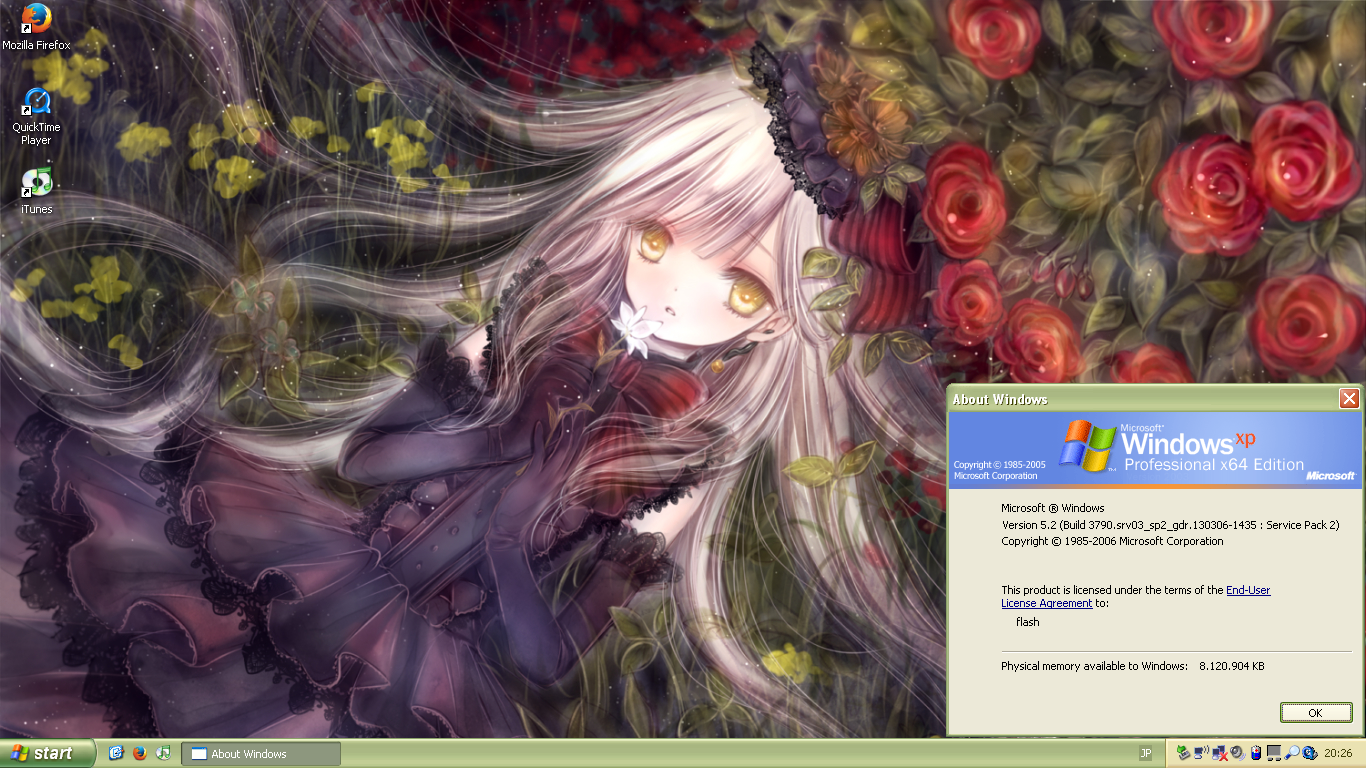Screen dimensions: 1366x768
Task: Click the 'Physical memory available to Windows' line
Action: tap(1133, 666)
